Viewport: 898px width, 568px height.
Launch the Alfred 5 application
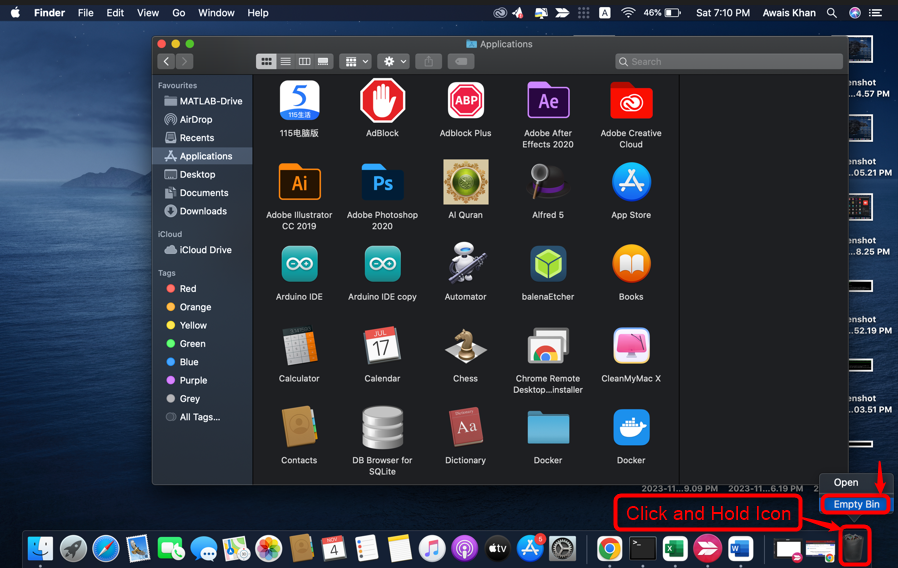click(548, 184)
